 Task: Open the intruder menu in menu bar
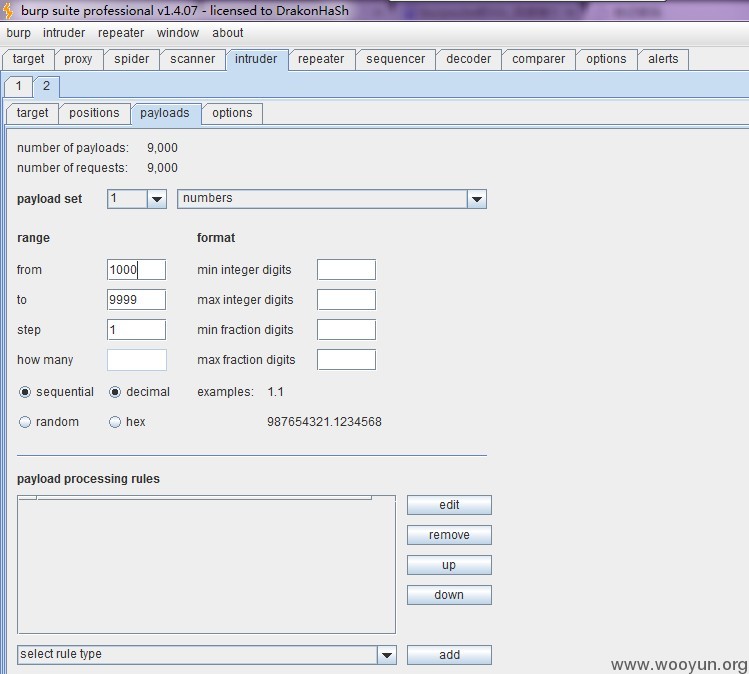[x=64, y=33]
